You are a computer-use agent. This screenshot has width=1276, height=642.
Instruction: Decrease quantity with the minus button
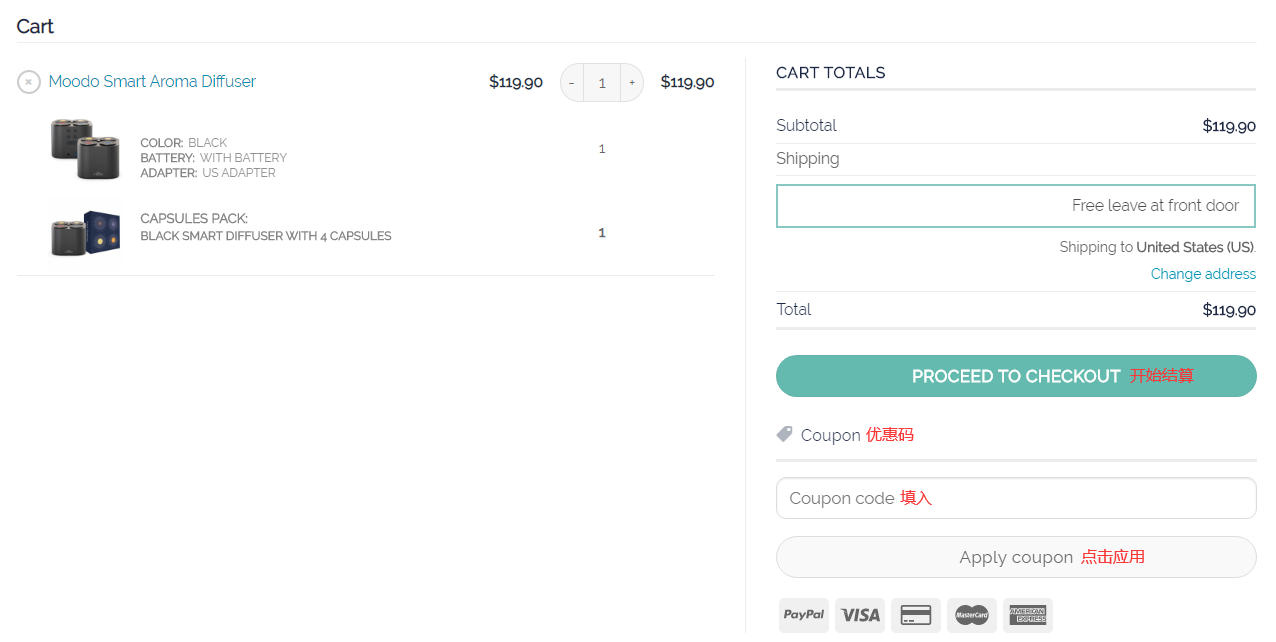[x=572, y=83]
